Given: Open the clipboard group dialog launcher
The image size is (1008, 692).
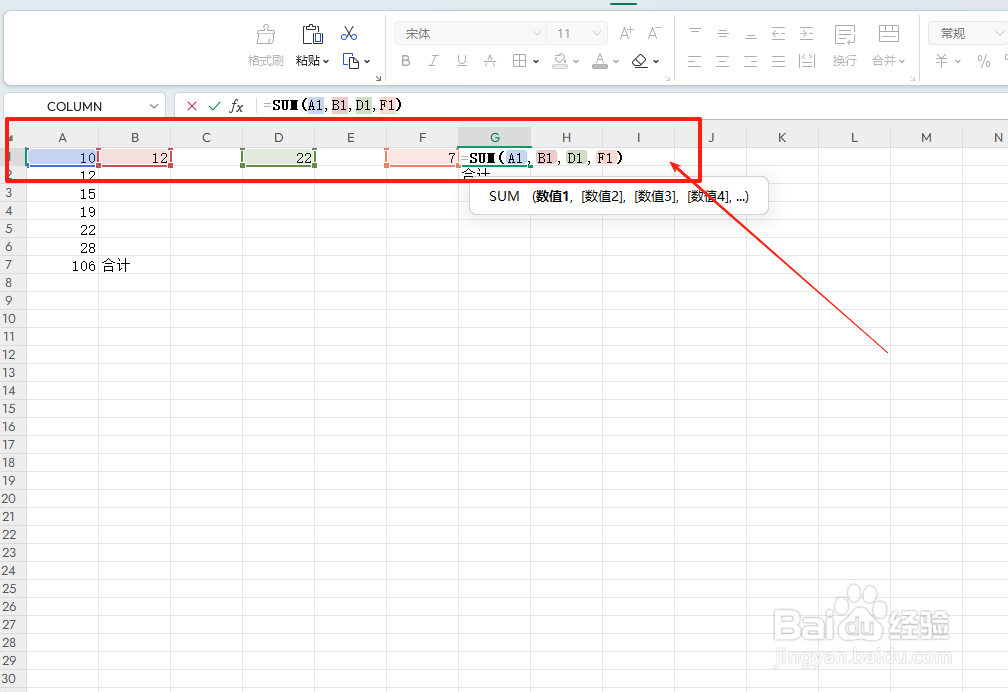Looking at the screenshot, I should (378, 78).
